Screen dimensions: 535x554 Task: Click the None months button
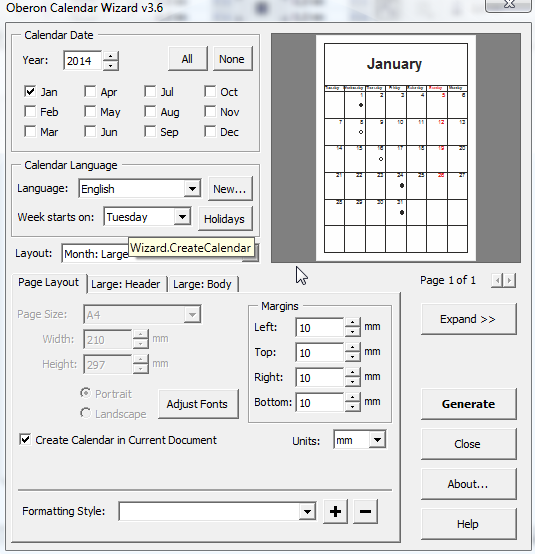[x=232, y=59]
